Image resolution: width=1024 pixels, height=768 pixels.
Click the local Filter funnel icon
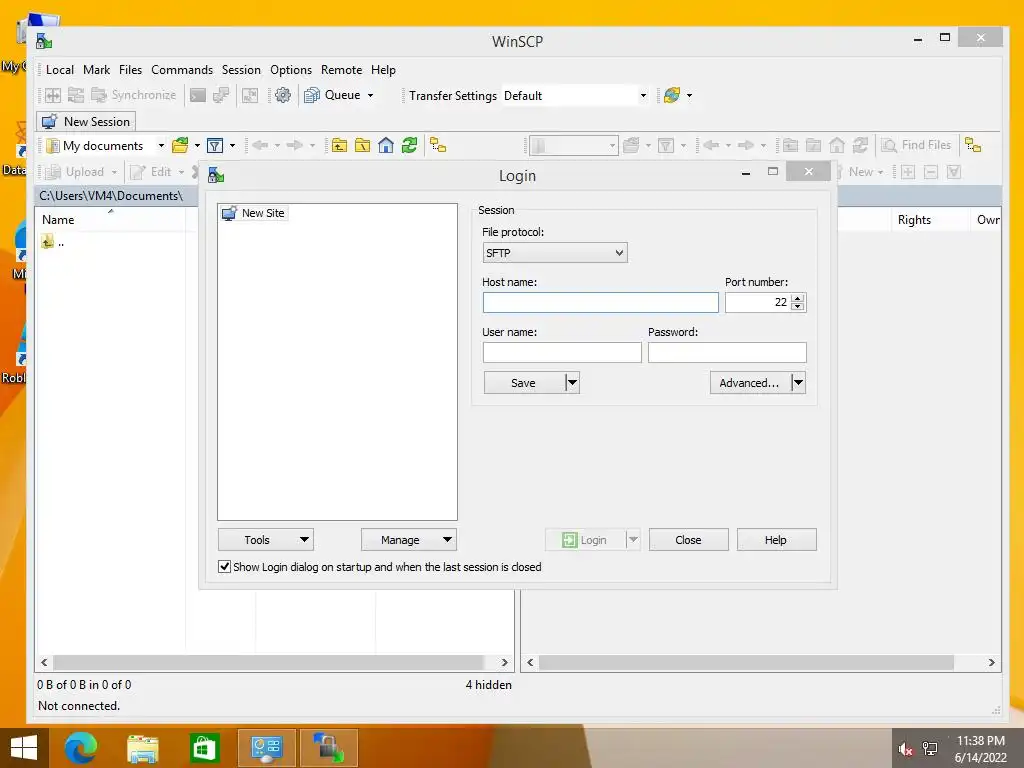[x=215, y=146]
